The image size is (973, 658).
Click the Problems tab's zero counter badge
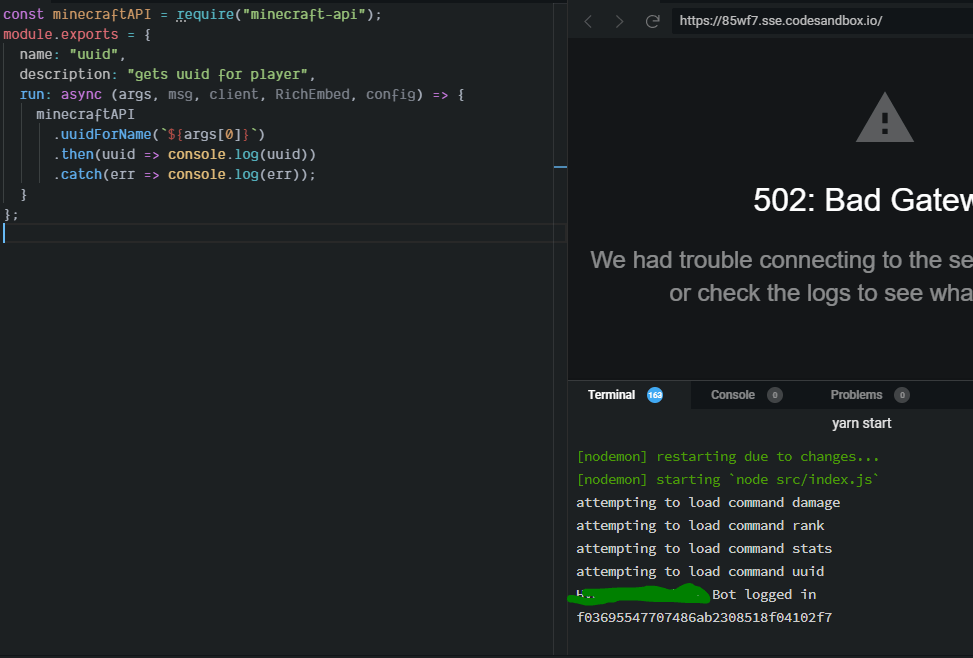901,395
